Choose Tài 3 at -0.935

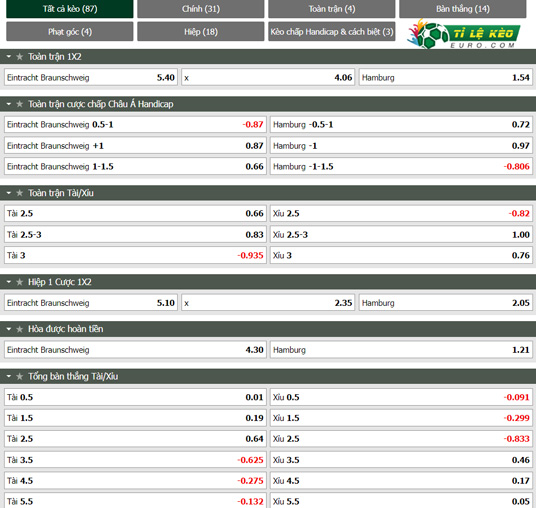[x=135, y=255]
